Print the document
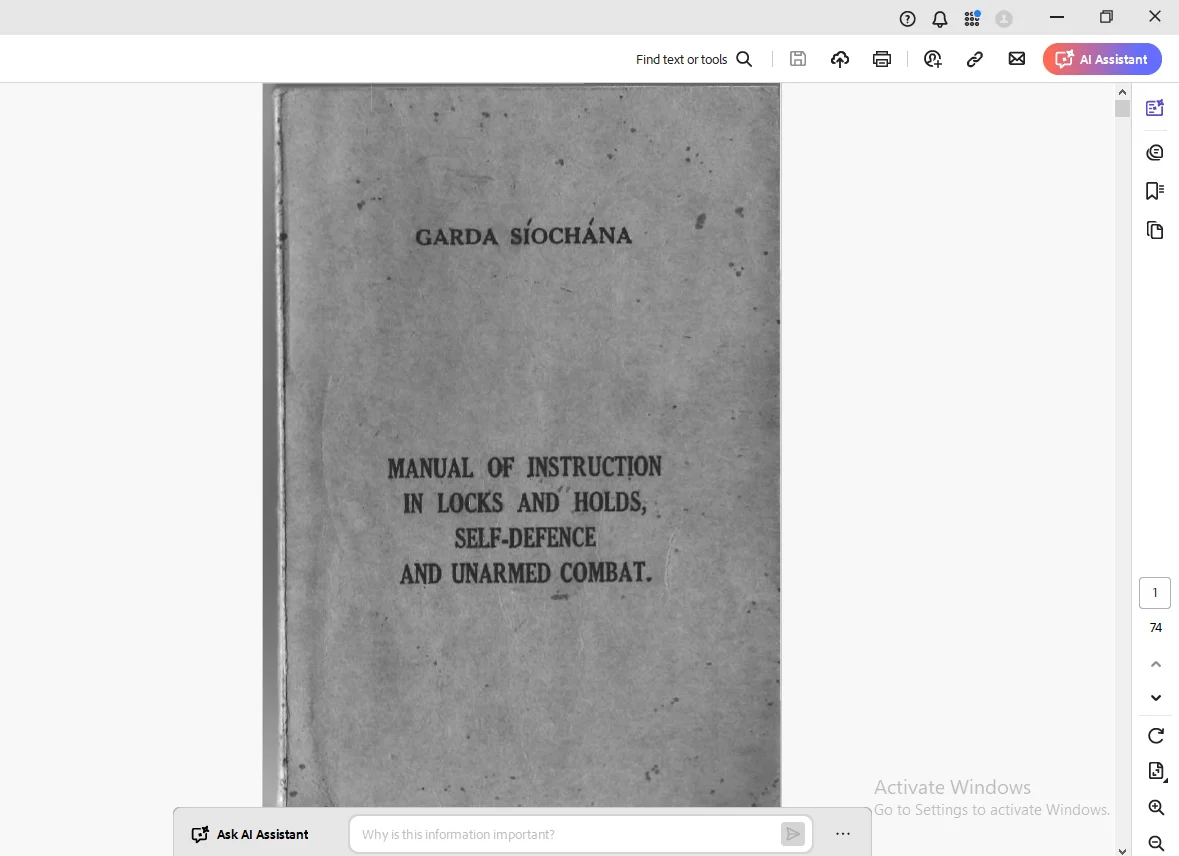Screen dimensions: 1179x856 (x=882, y=59)
